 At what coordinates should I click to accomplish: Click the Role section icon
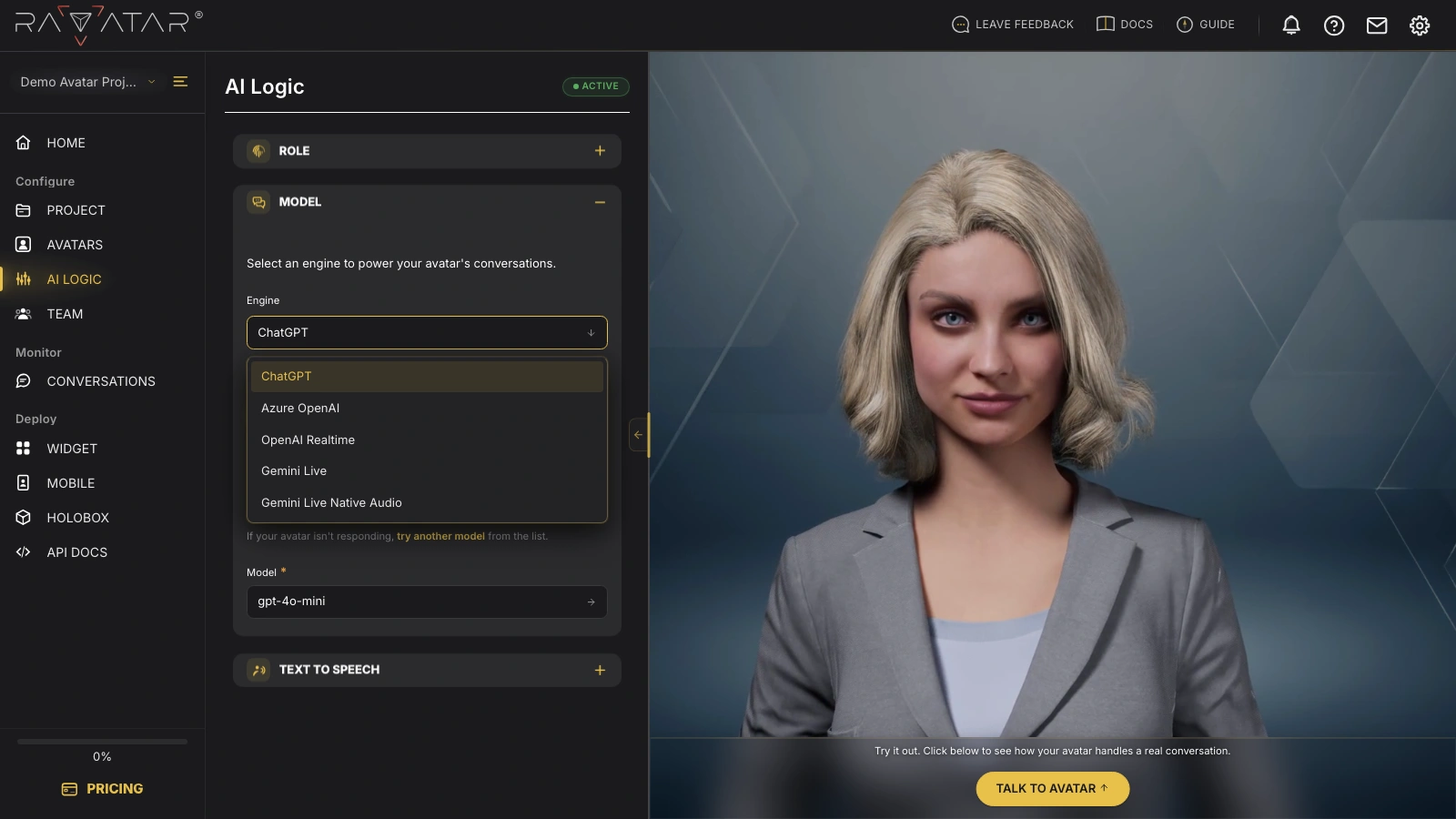(258, 151)
